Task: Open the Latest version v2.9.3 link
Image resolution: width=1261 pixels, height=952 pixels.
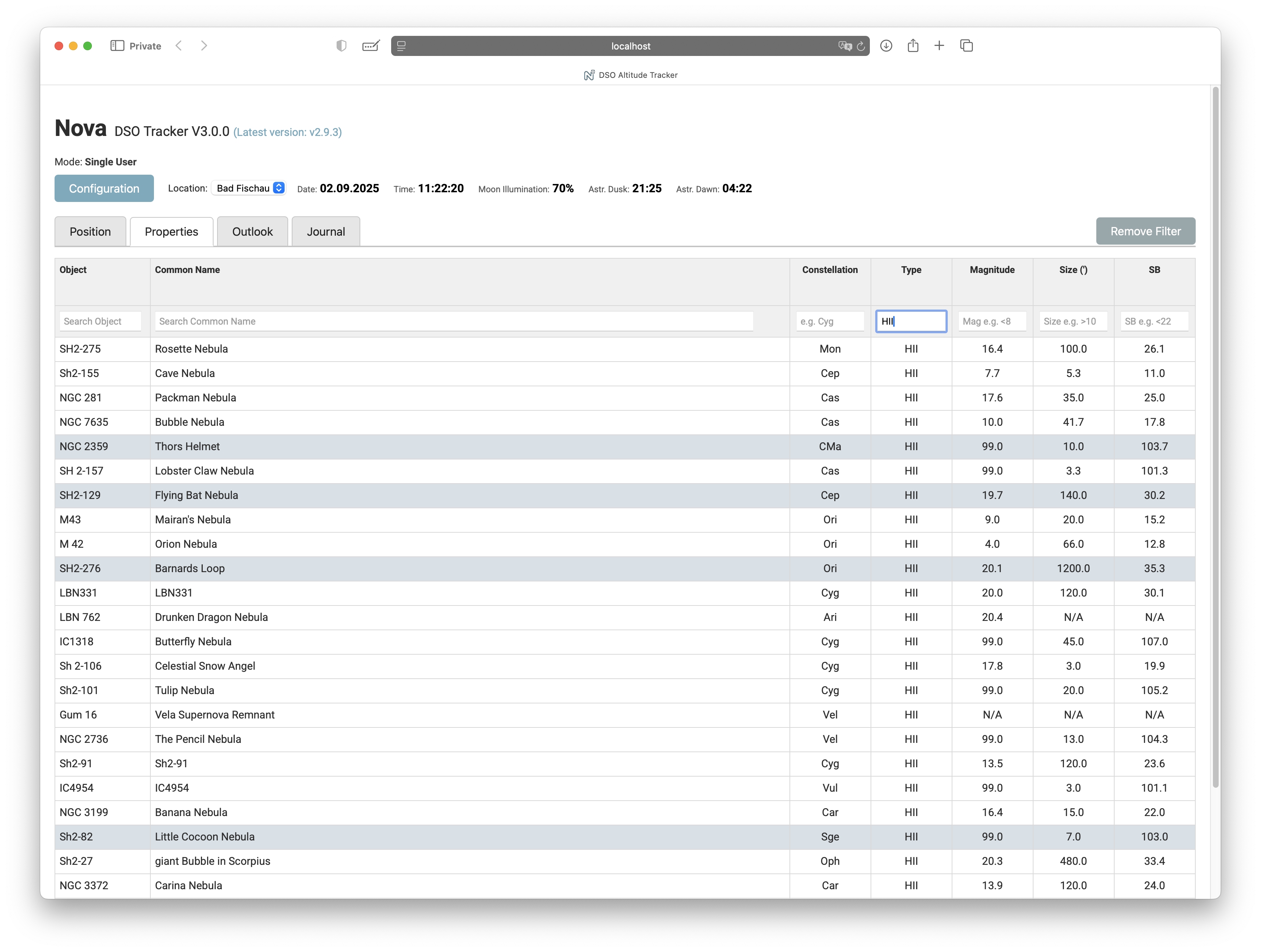Action: coord(287,132)
